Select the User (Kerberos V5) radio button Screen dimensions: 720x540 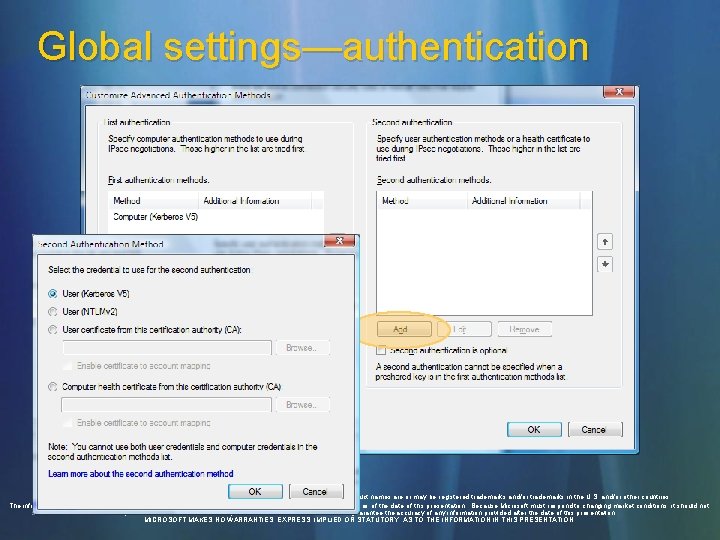pyautogui.click(x=53, y=293)
